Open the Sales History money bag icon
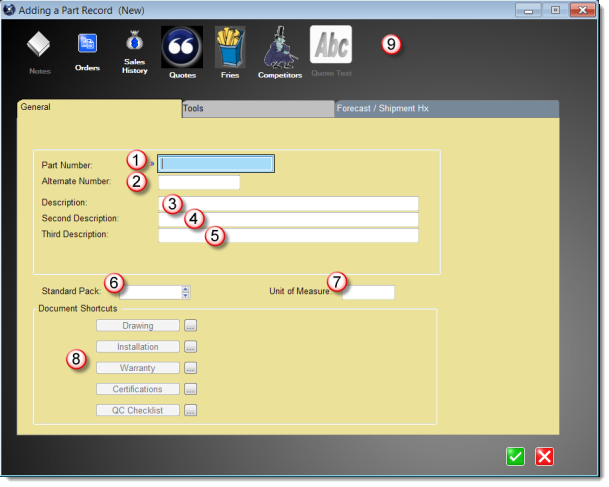 coord(134,40)
